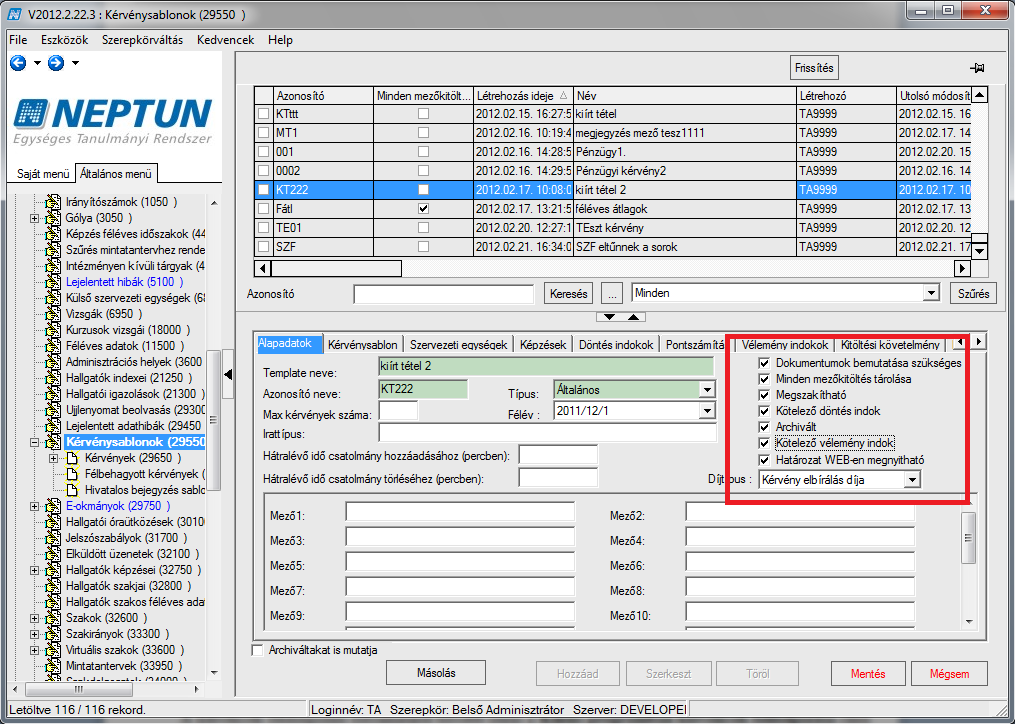Switch to the Kérvénysablon tab
The width and height of the screenshot is (1015, 724).
click(x=362, y=345)
